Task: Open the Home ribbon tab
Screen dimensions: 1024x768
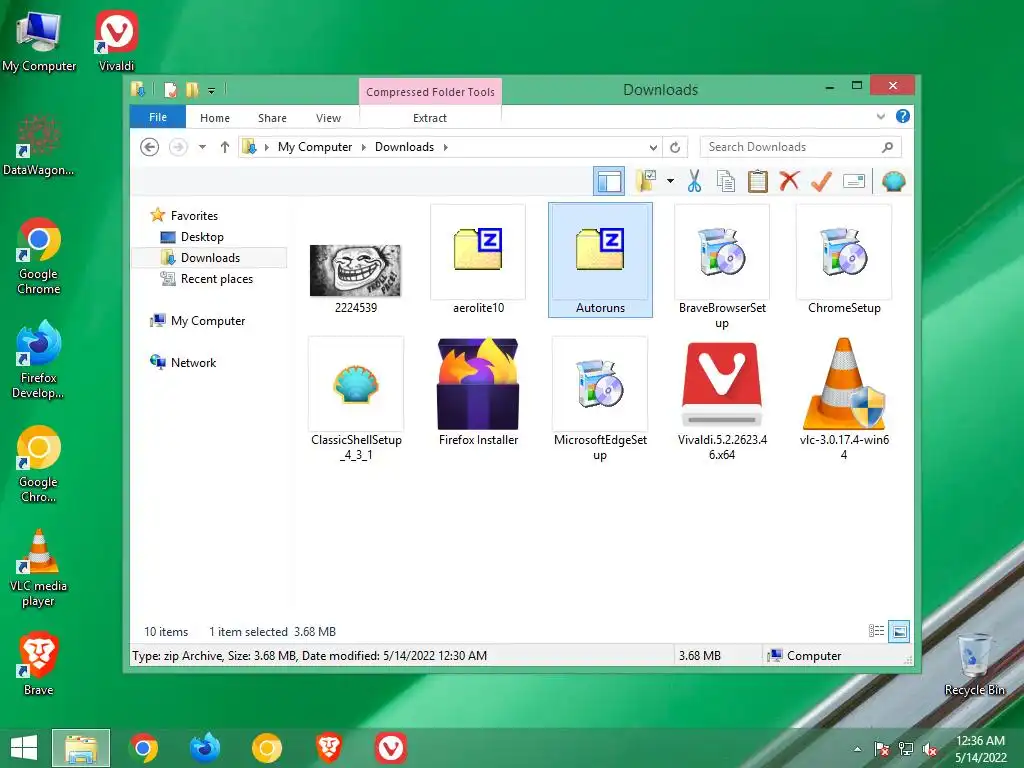Action: (215, 118)
